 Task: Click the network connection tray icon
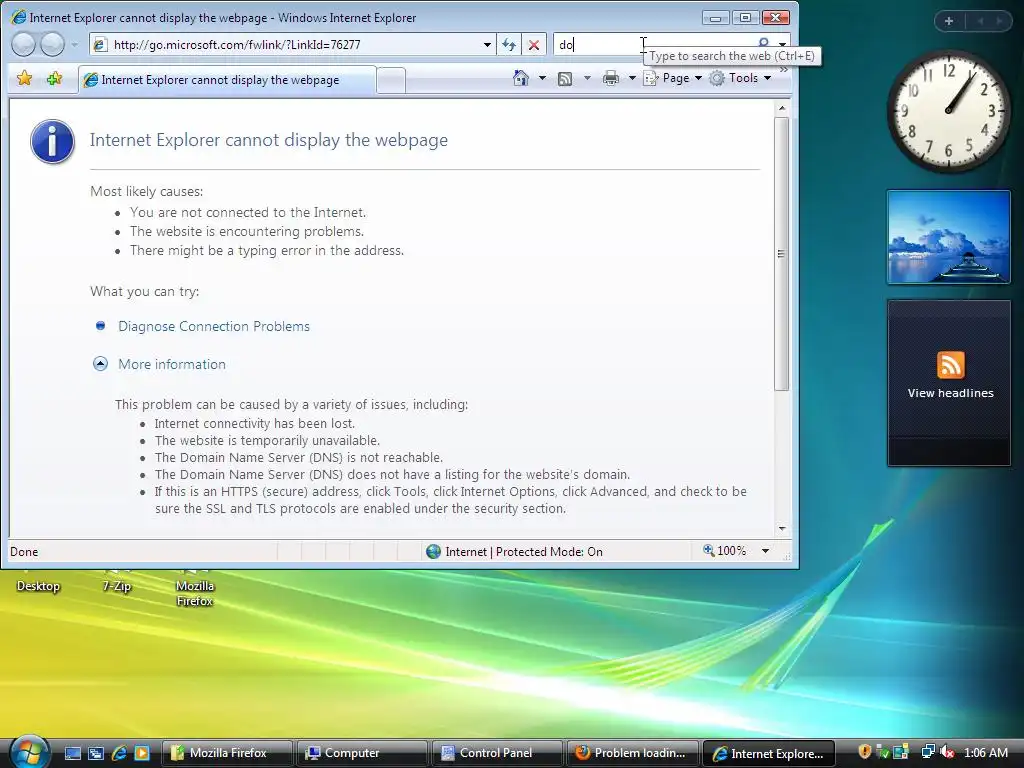point(927,752)
